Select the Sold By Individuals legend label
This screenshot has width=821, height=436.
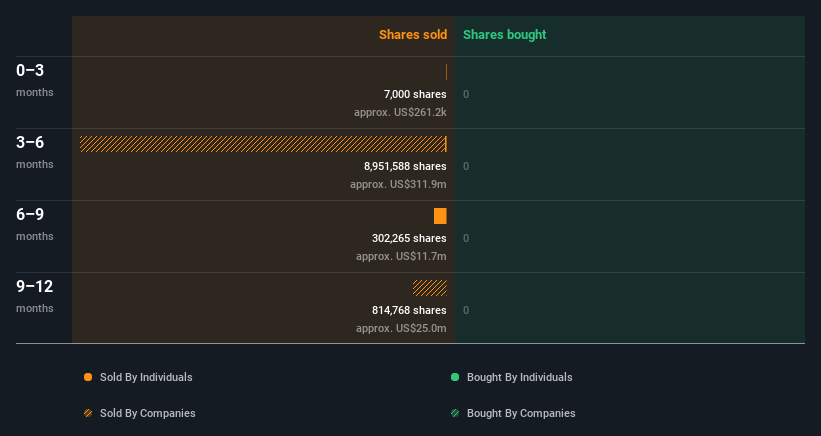(146, 377)
